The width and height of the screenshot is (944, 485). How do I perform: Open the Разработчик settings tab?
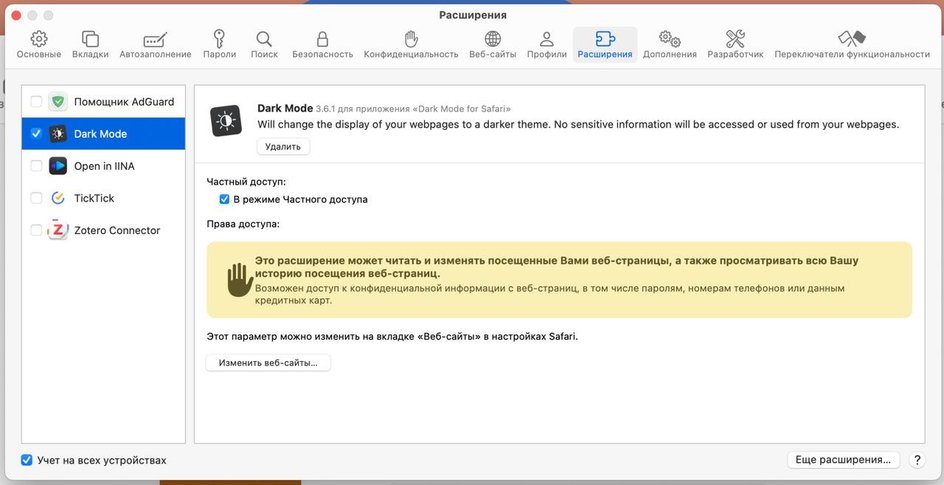pyautogui.click(x=735, y=45)
